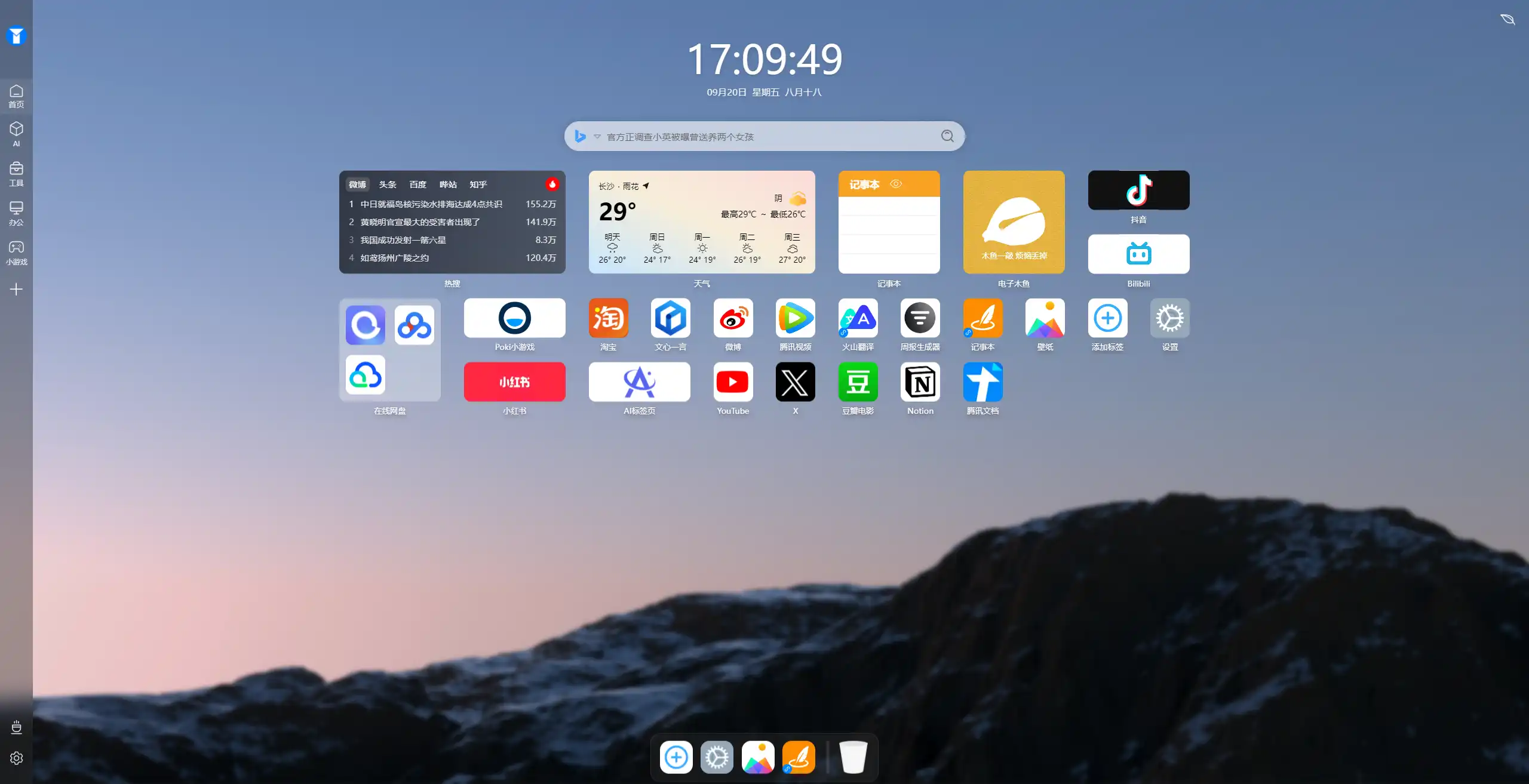Switch to sidebar 办公 tab
The width and height of the screenshot is (1529, 784).
point(16,213)
